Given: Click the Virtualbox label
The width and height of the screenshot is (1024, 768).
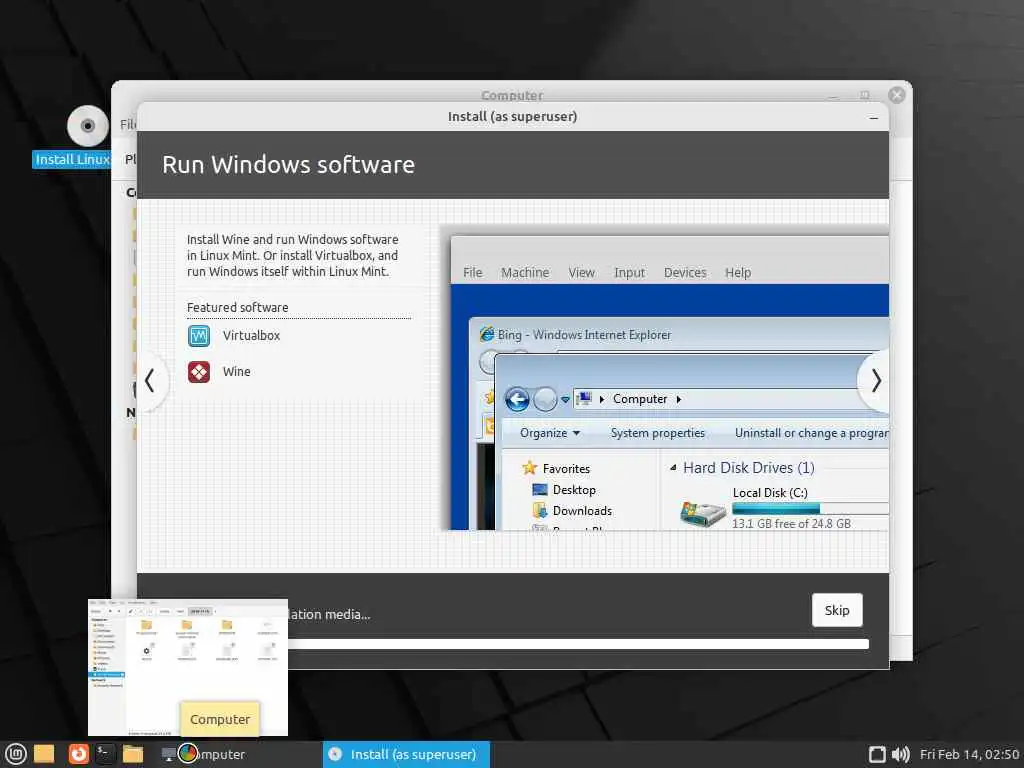Looking at the screenshot, I should click(x=251, y=336).
